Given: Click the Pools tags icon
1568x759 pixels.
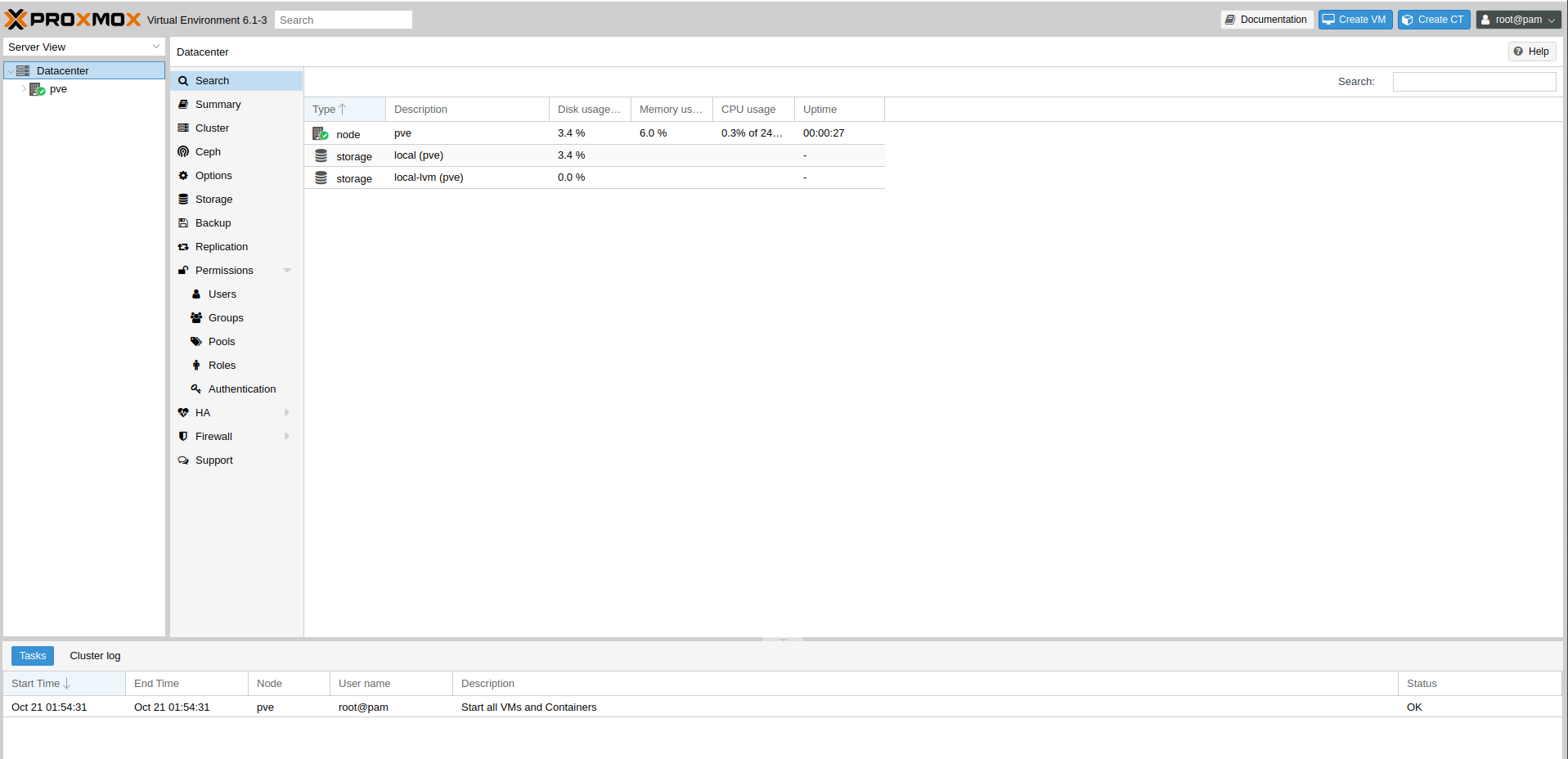Looking at the screenshot, I should 196,342.
